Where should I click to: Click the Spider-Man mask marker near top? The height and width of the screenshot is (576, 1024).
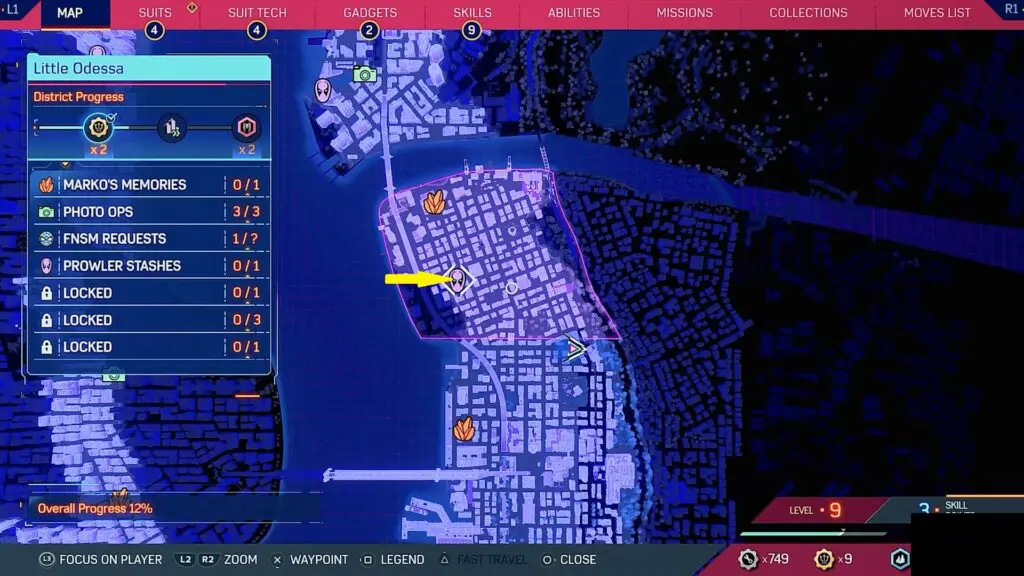(325, 91)
